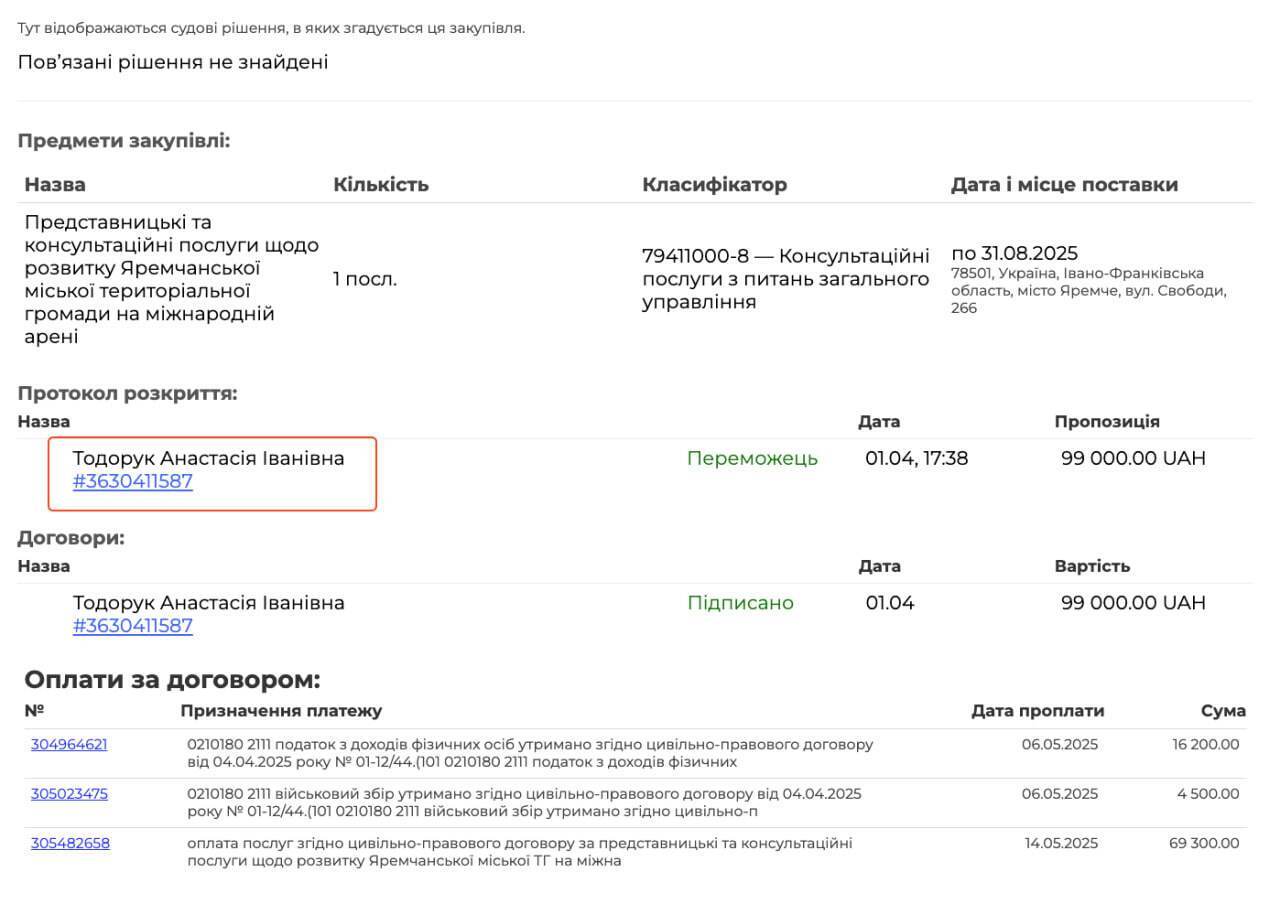
Task: Open payment number 305482658
Action: click(70, 843)
